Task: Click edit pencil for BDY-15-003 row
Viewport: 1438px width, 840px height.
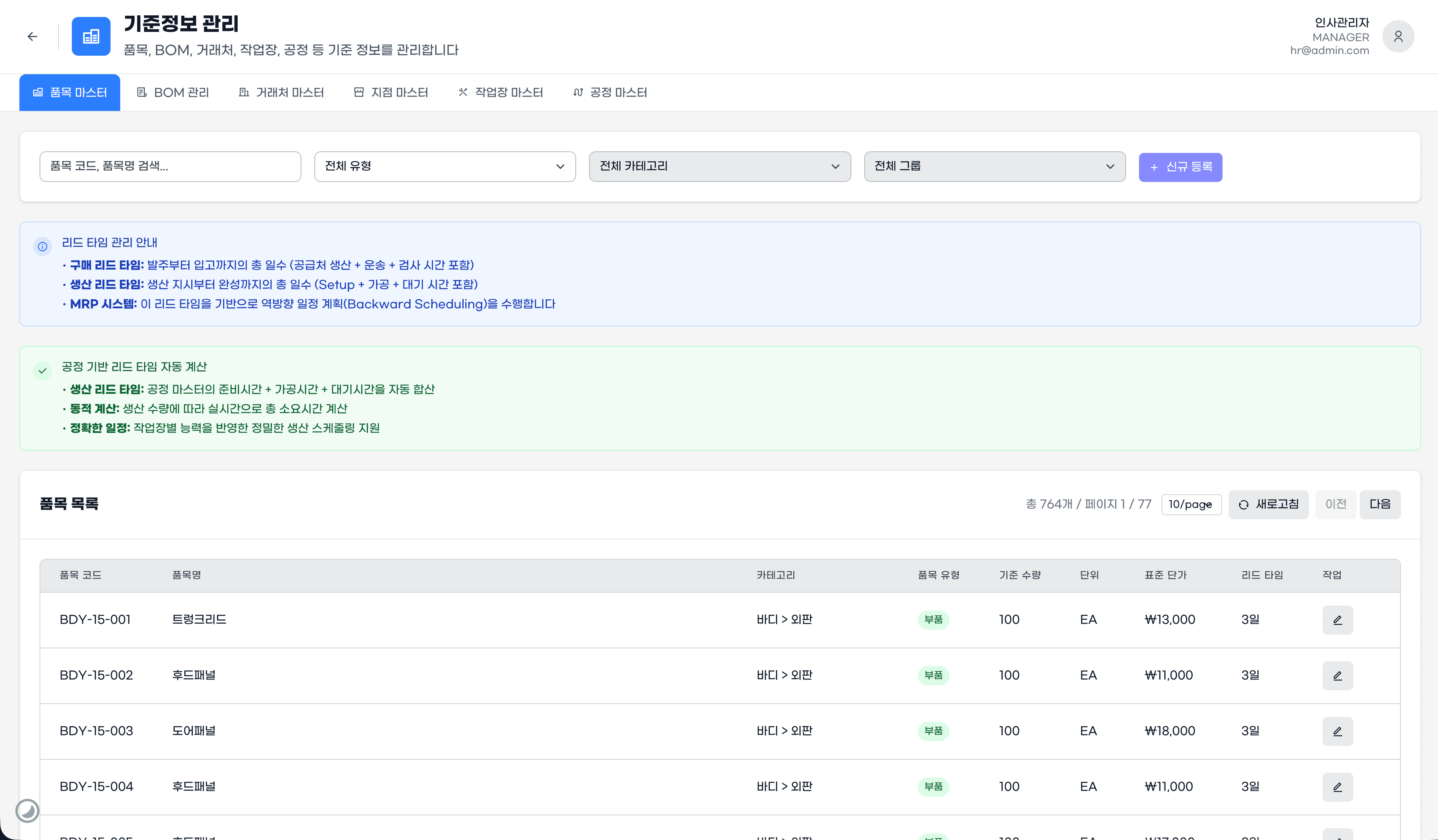Action: 1337,731
